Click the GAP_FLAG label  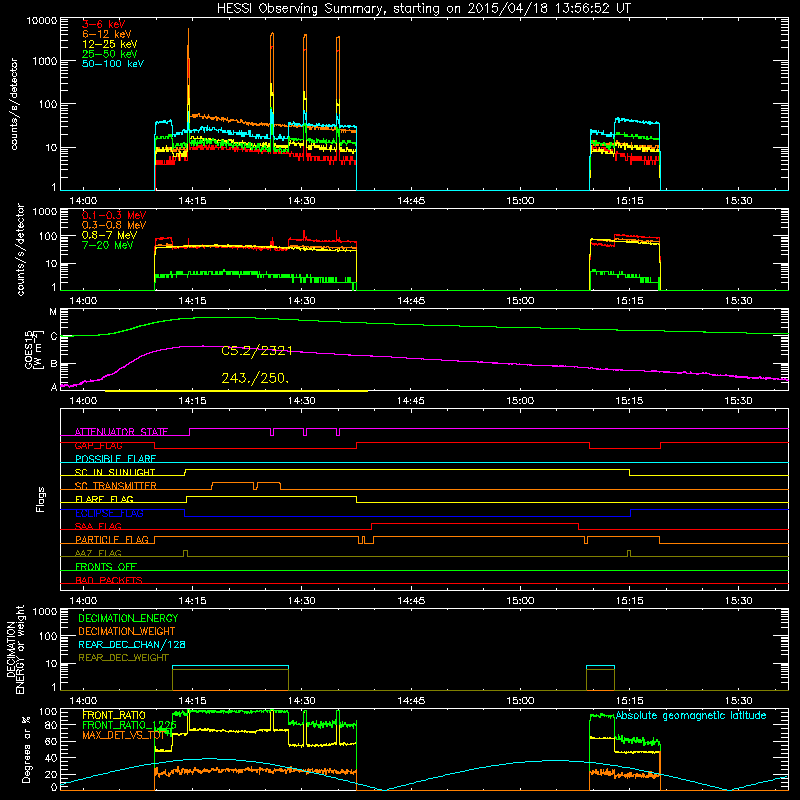point(98,446)
